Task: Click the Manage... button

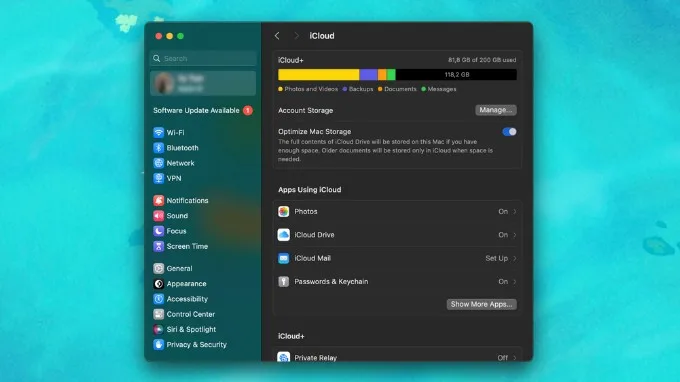Action: (496, 110)
